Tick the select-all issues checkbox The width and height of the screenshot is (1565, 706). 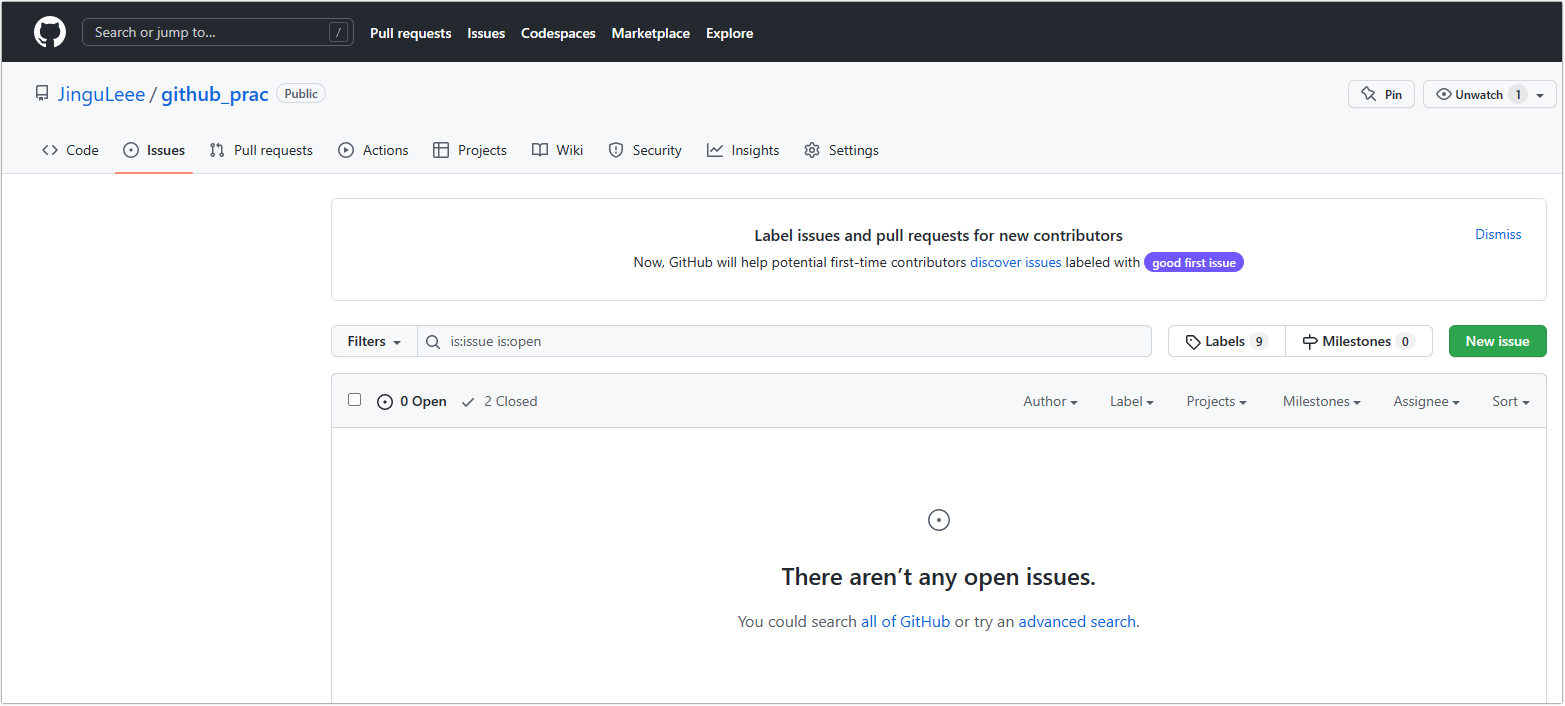[354, 400]
